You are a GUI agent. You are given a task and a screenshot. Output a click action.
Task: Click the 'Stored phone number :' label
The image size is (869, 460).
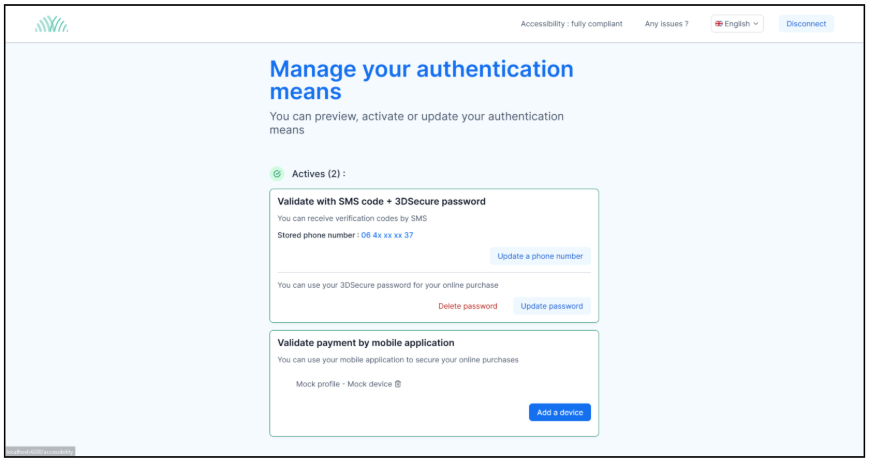click(318, 235)
